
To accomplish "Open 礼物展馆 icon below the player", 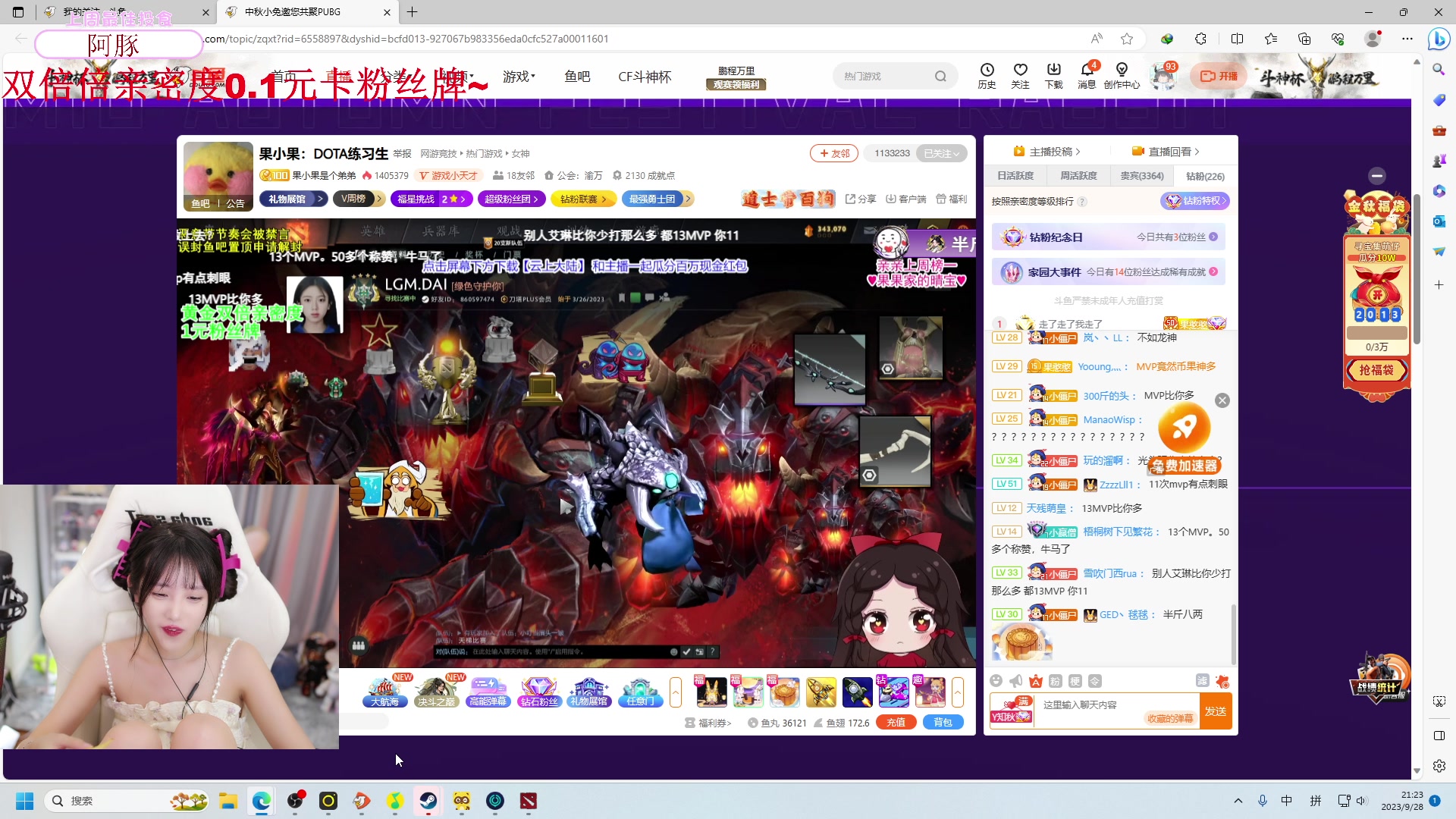I will [589, 692].
